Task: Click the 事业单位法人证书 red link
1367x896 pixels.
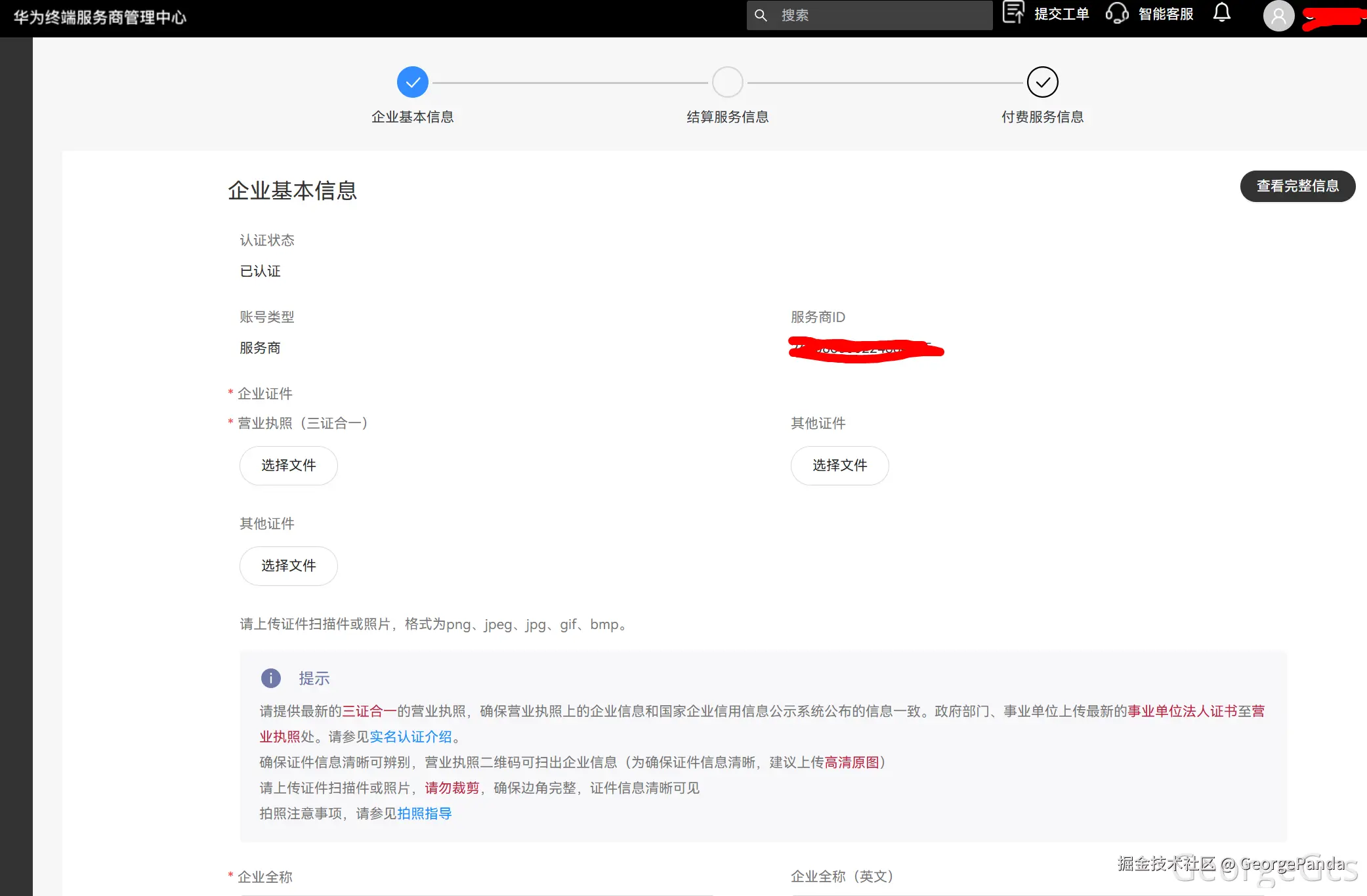Action: click(x=1193, y=710)
